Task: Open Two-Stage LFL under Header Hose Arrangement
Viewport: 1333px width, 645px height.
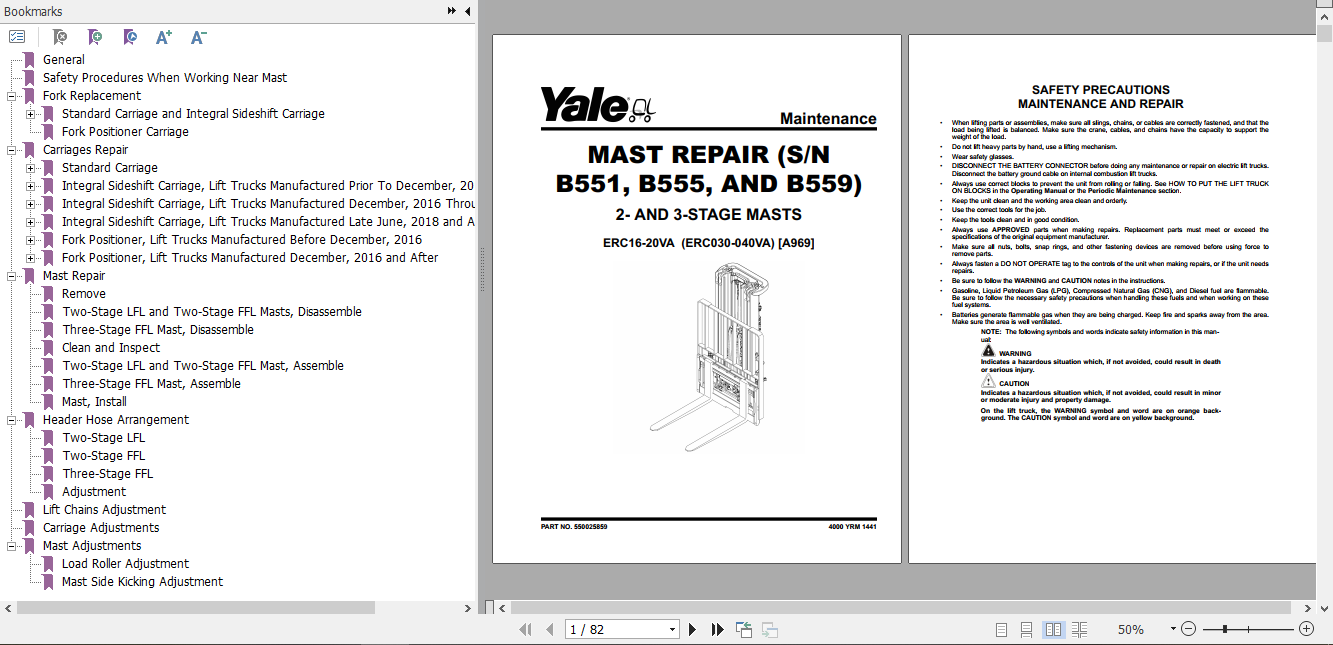Action: (x=103, y=438)
